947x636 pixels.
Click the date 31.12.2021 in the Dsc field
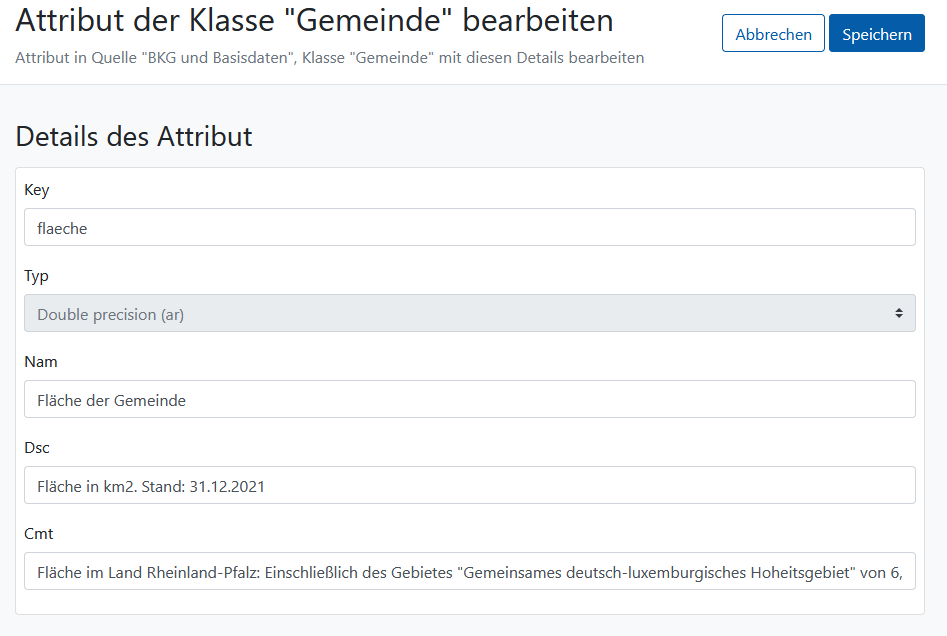(x=227, y=486)
